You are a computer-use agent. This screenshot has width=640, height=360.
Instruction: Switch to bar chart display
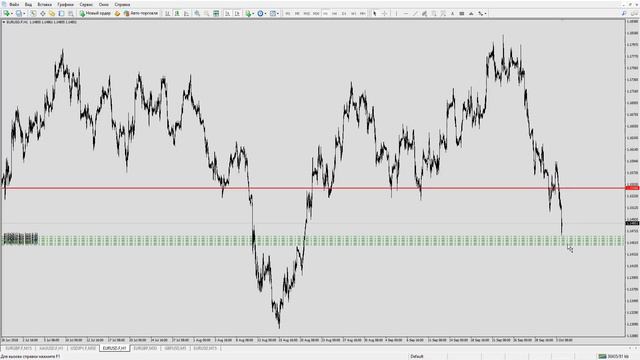[x=167, y=13]
